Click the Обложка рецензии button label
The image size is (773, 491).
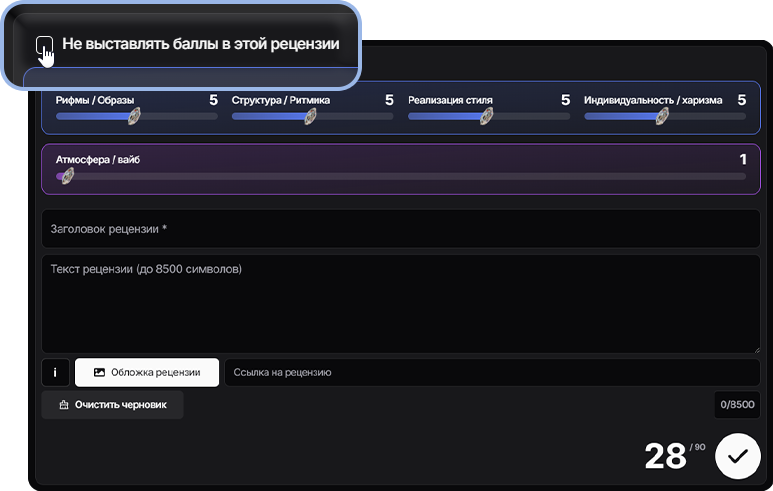pos(155,373)
